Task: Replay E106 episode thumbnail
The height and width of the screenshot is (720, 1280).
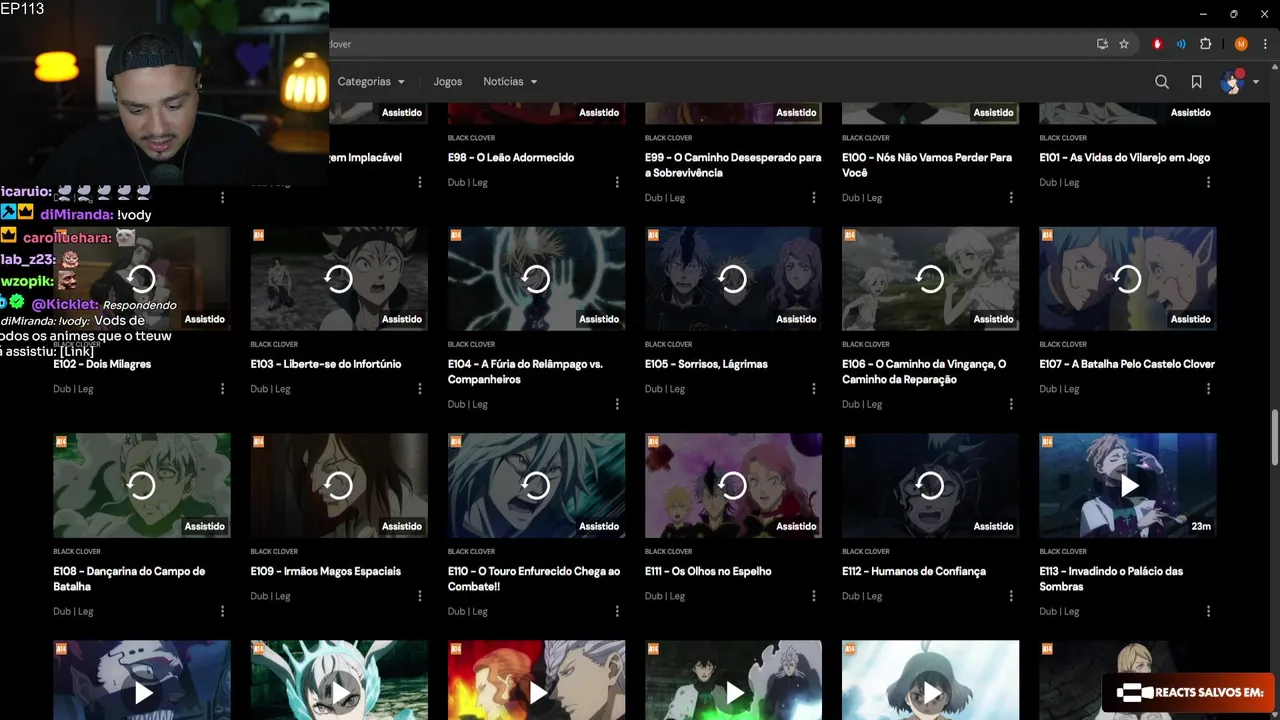Action: coord(930,279)
